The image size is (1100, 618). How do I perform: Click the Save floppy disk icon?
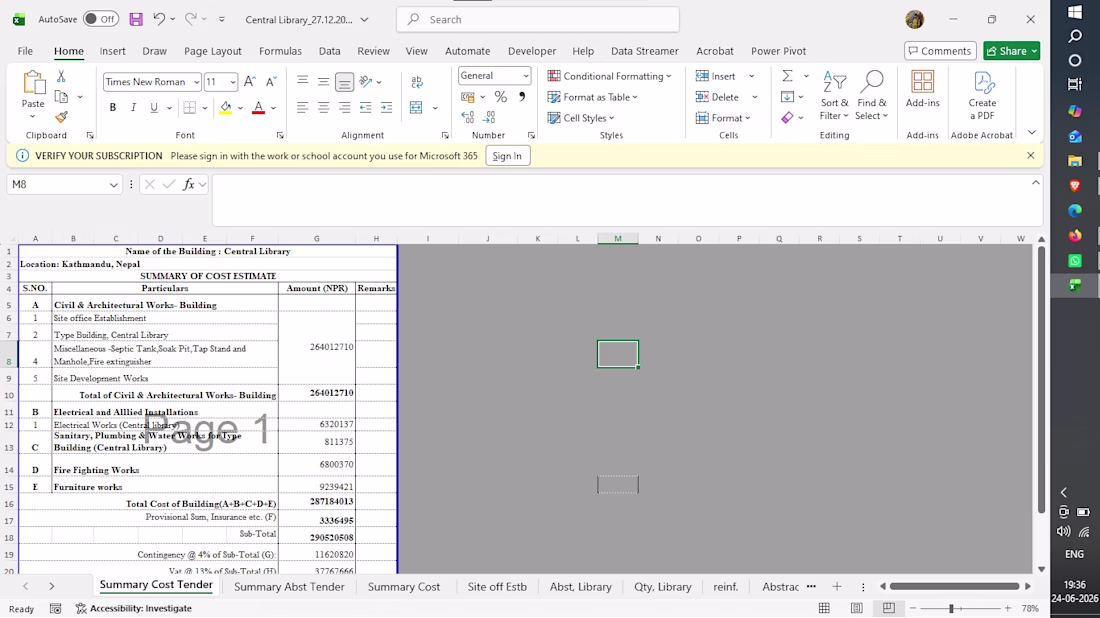136,20
